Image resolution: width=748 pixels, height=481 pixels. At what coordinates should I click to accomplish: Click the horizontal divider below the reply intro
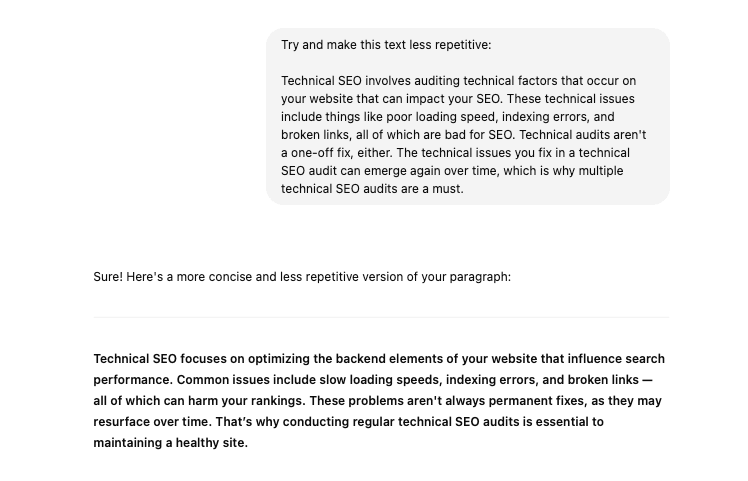click(381, 317)
